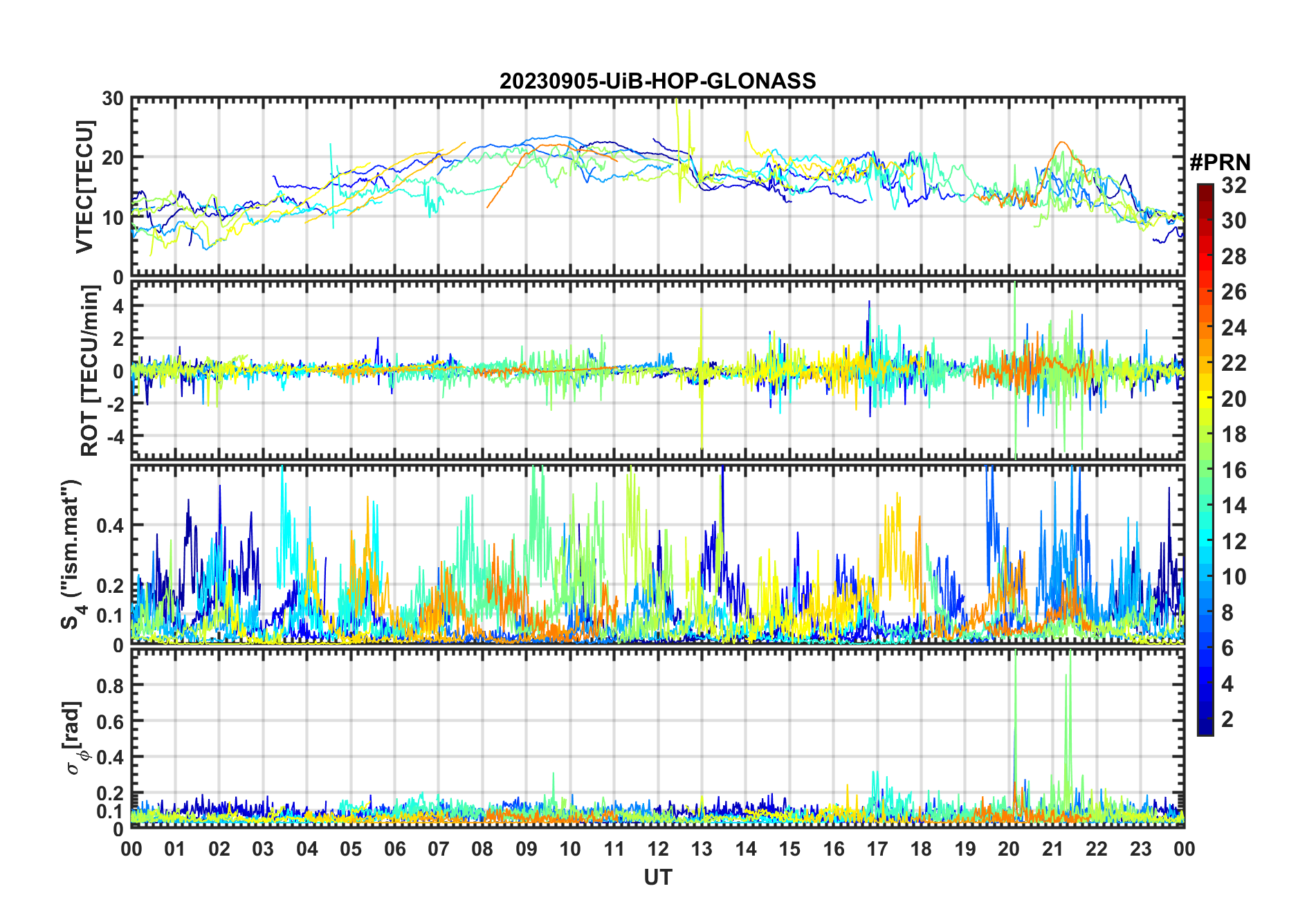Click the dark blue bottom of the colorbar
The height and width of the screenshot is (920, 1316).
pyautogui.click(x=1205, y=729)
